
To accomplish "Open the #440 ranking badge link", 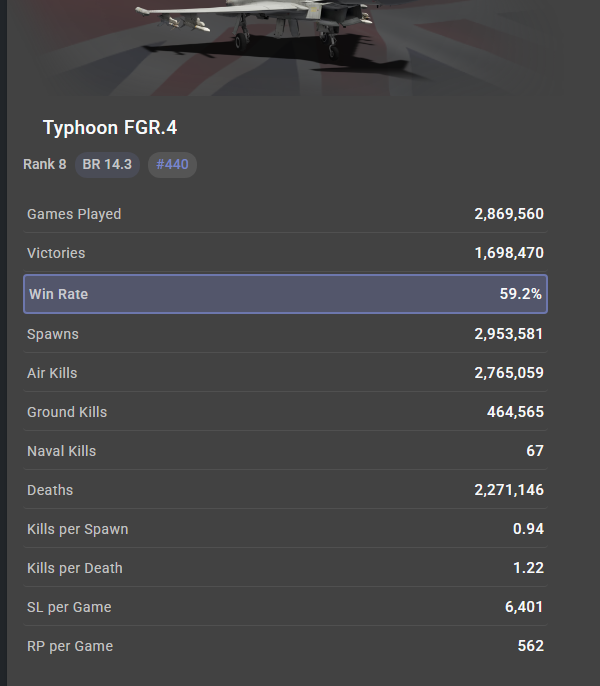I will click(x=172, y=164).
